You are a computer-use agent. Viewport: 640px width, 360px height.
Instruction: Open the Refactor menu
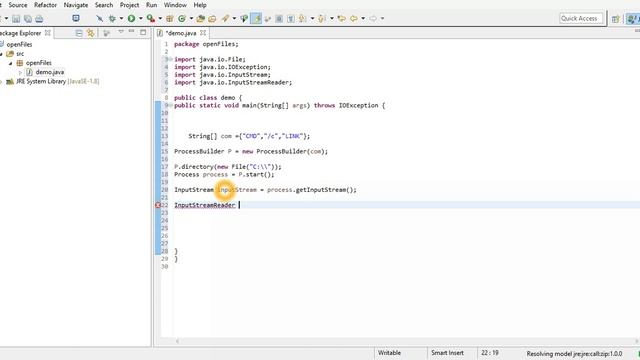45,5
